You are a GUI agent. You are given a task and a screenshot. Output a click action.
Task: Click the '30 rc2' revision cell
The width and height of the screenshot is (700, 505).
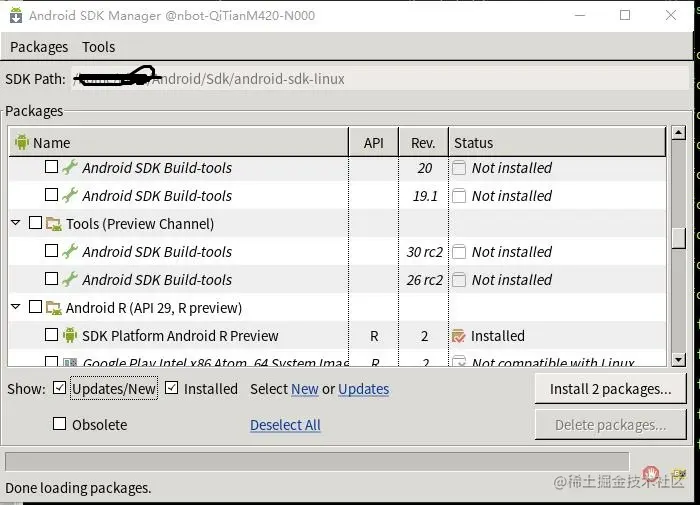[424, 252]
